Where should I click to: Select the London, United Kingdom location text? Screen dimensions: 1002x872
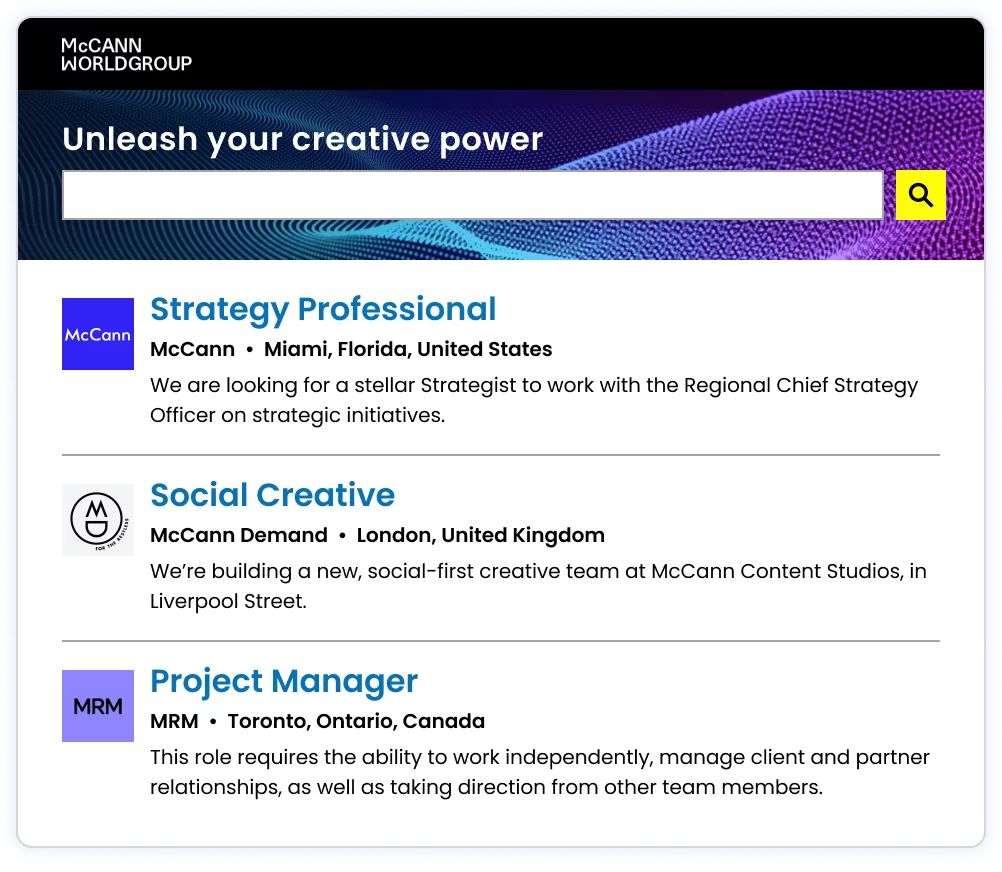(480, 536)
